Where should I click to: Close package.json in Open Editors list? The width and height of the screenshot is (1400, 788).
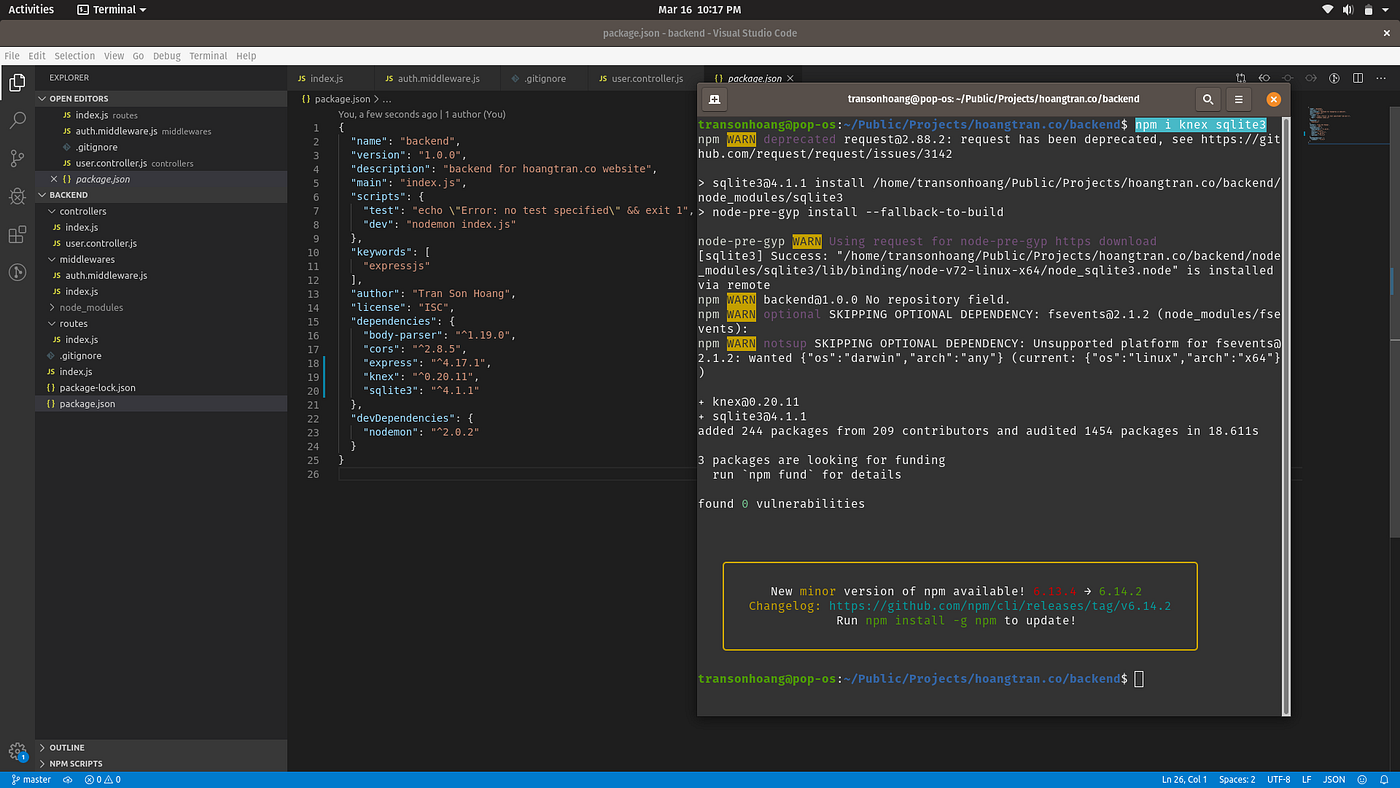point(54,179)
